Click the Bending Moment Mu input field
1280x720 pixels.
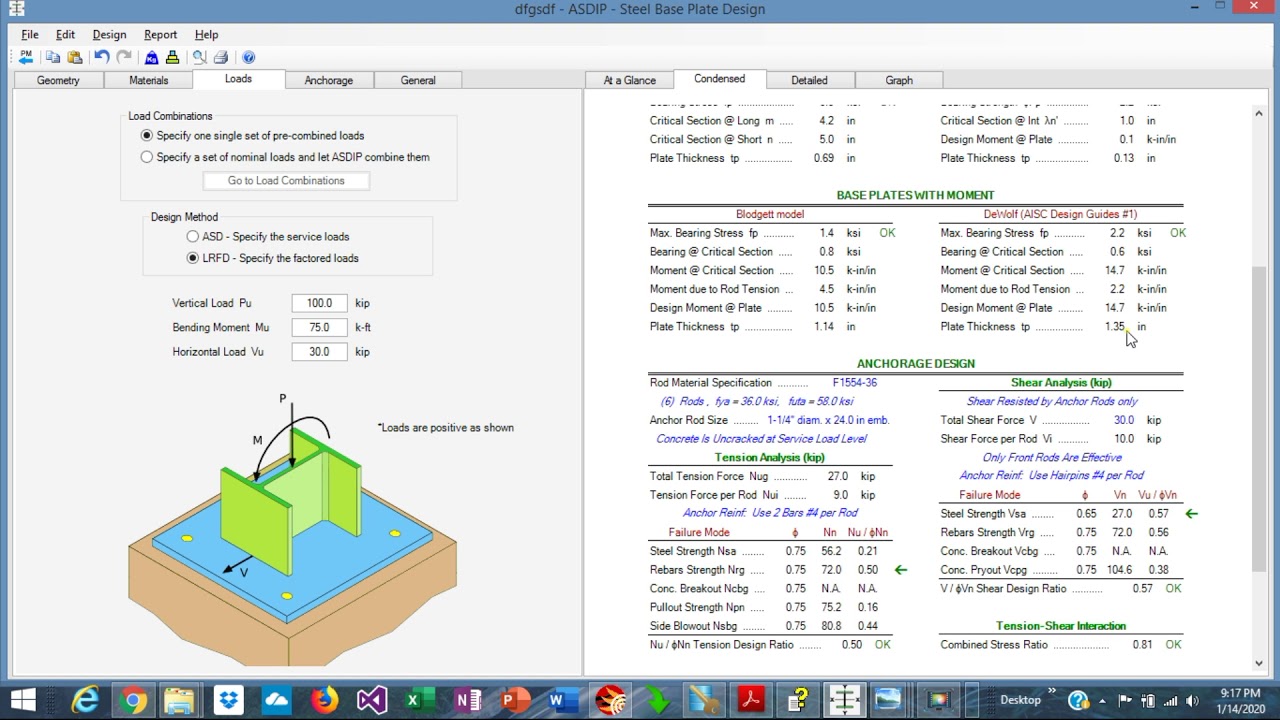point(319,327)
